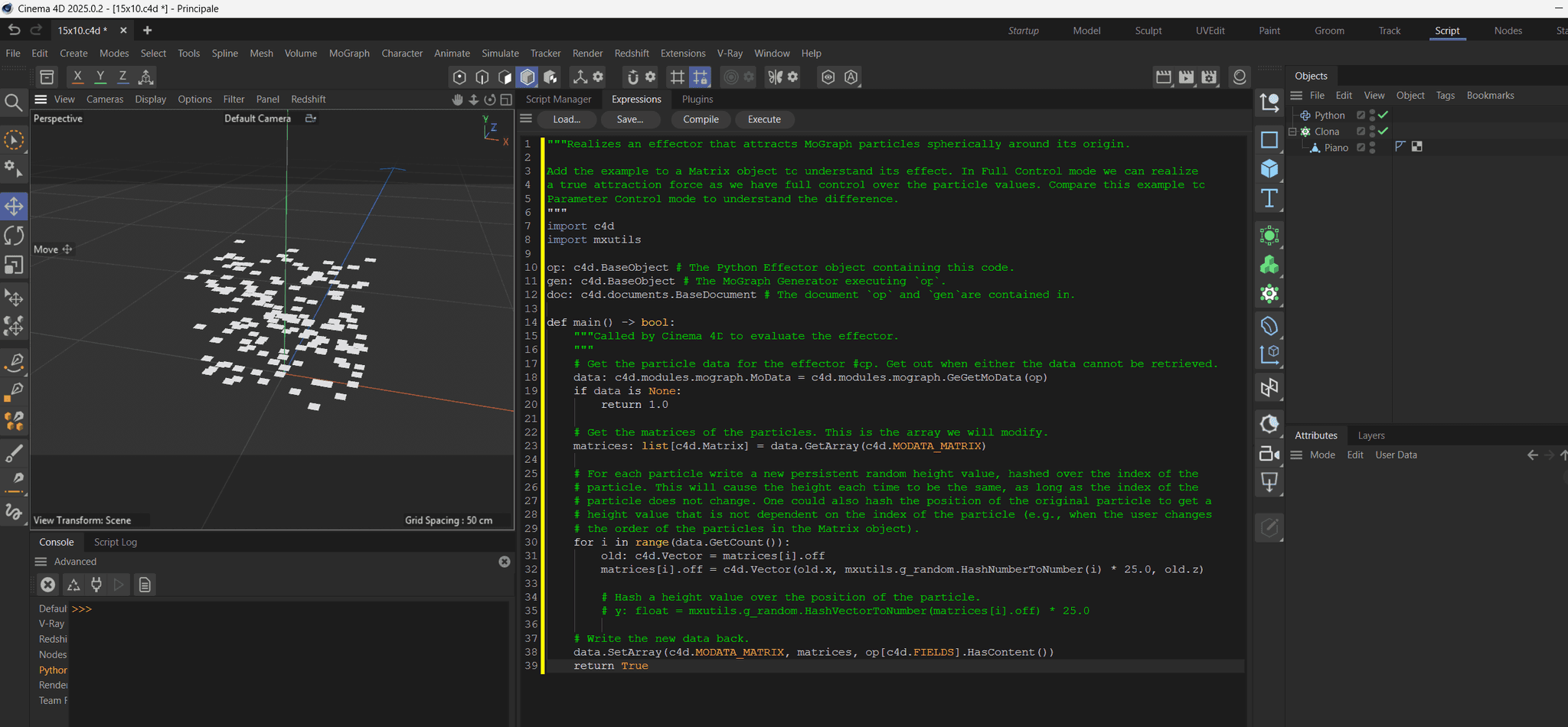Toggle the X axis lock
The height and width of the screenshot is (727, 1568).
pyautogui.click(x=77, y=77)
